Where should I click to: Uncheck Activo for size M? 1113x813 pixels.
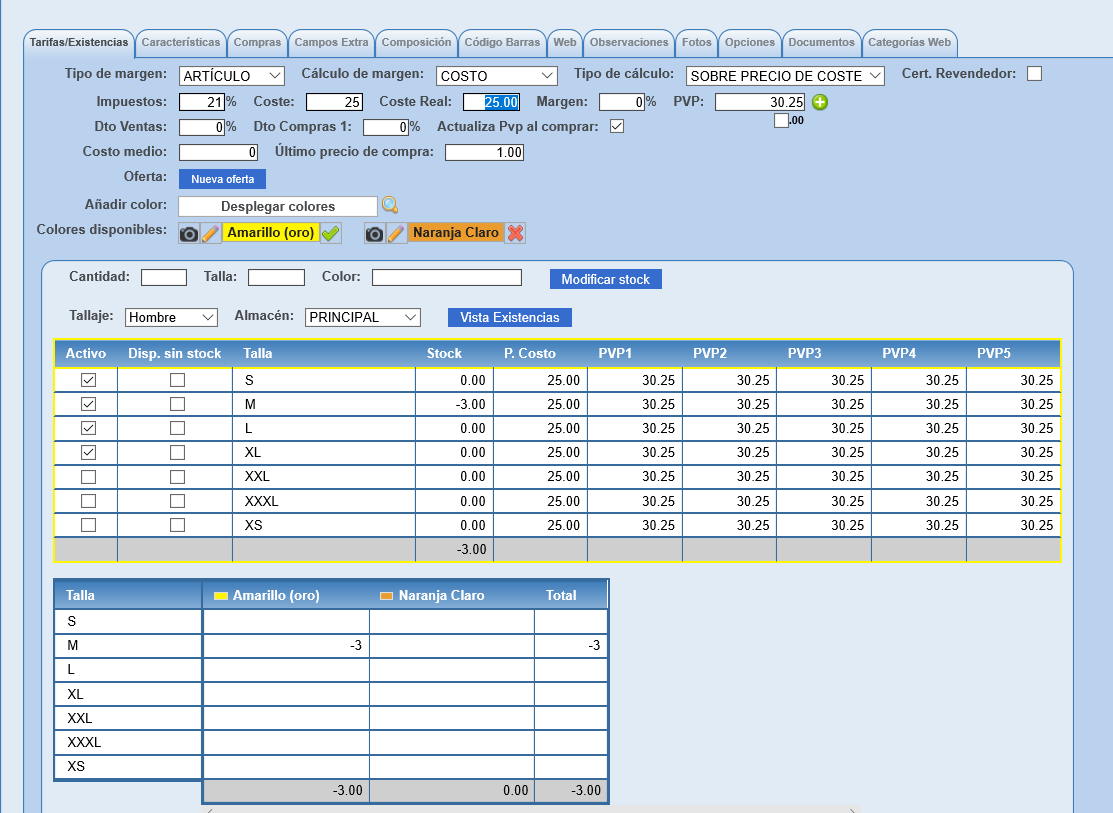pyautogui.click(x=88, y=404)
